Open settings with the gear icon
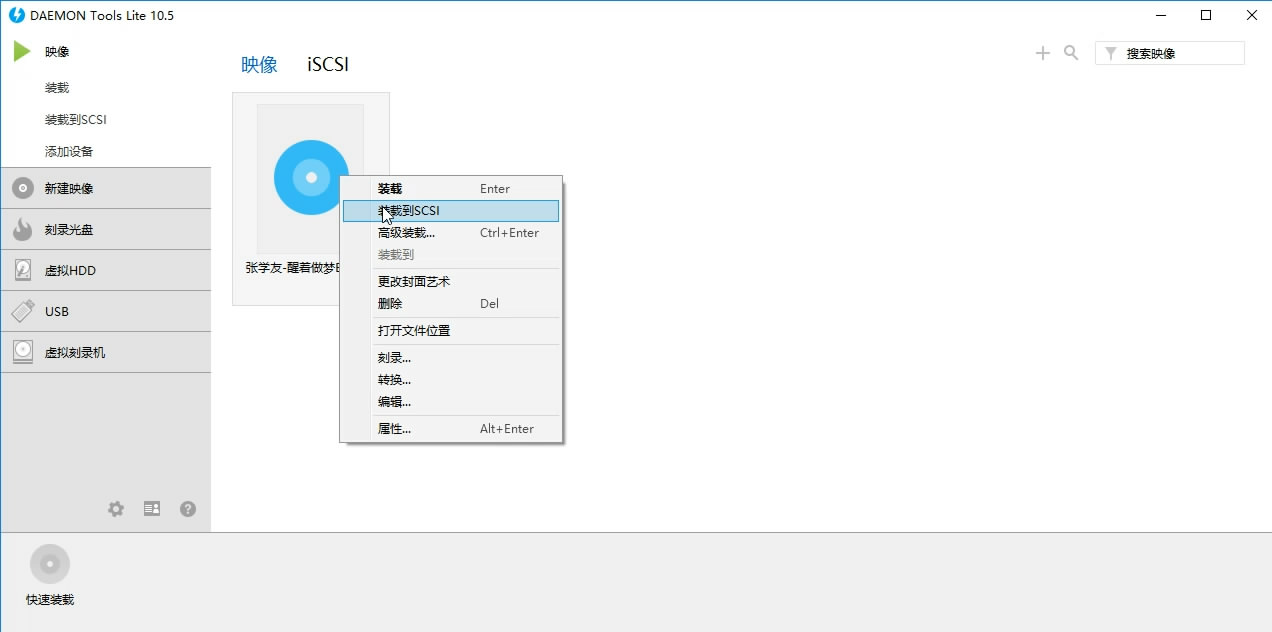 [x=116, y=509]
